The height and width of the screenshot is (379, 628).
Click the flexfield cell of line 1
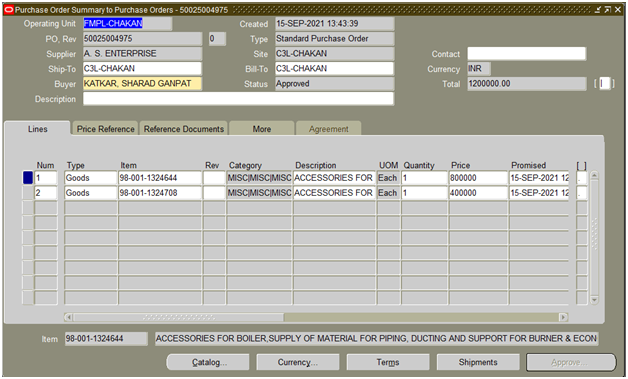[x=582, y=178]
